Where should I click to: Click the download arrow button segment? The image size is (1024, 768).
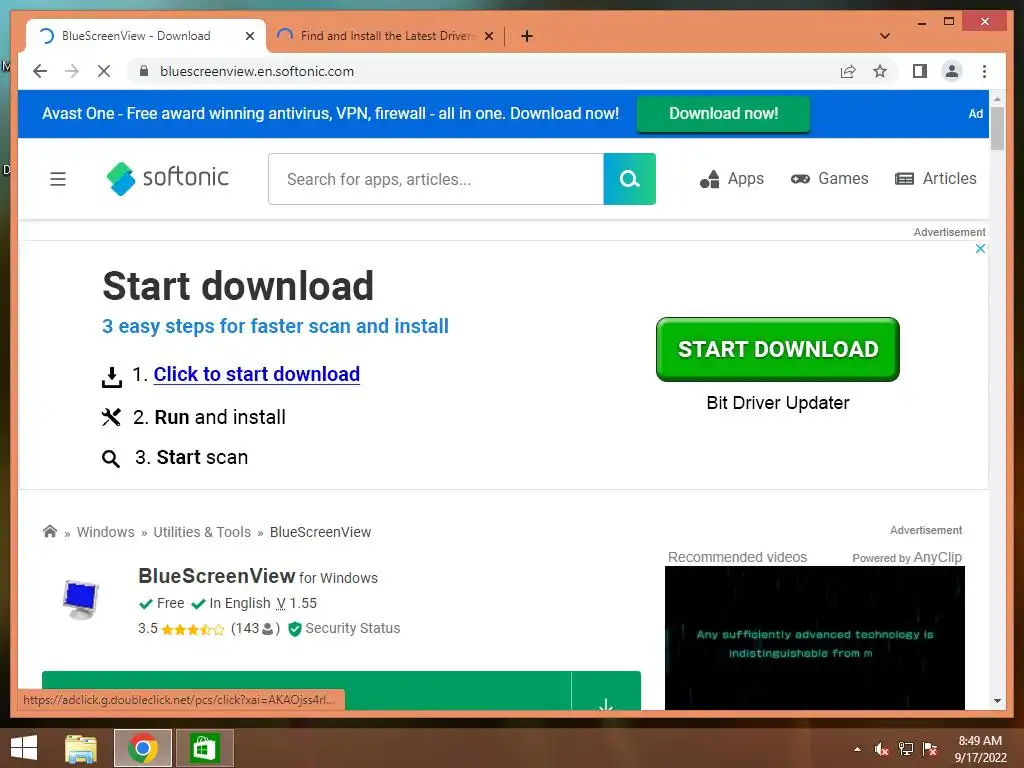pyautogui.click(x=606, y=690)
